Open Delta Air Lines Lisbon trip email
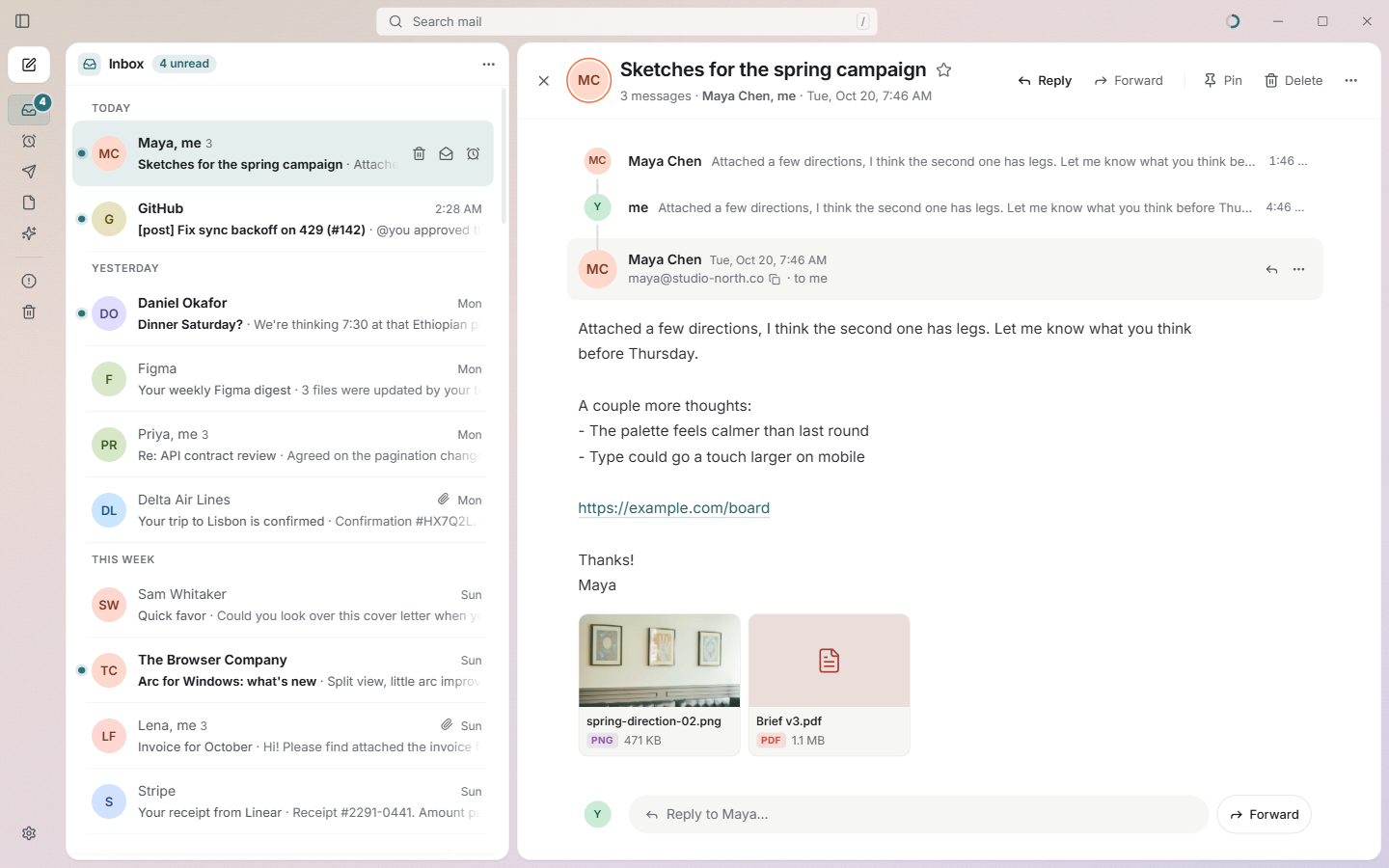The width and height of the screenshot is (1389, 868). click(284, 510)
